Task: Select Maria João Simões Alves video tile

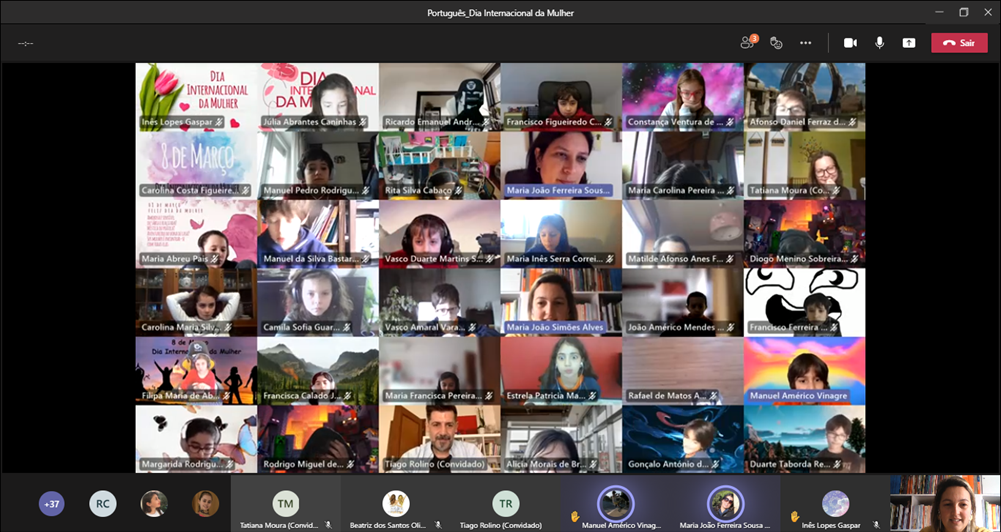Action: 561,301
